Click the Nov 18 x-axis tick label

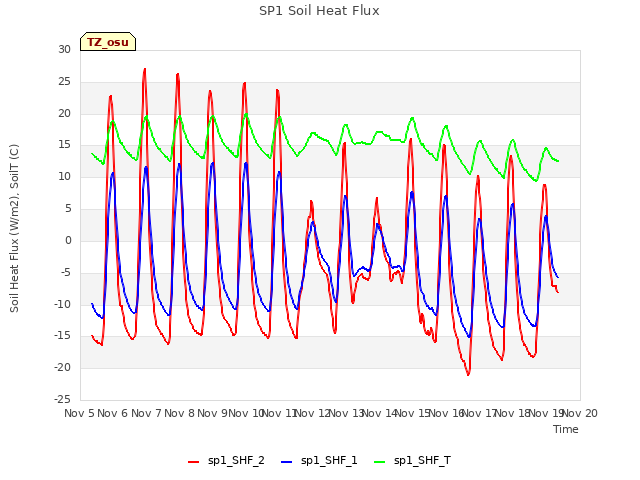pos(513,413)
